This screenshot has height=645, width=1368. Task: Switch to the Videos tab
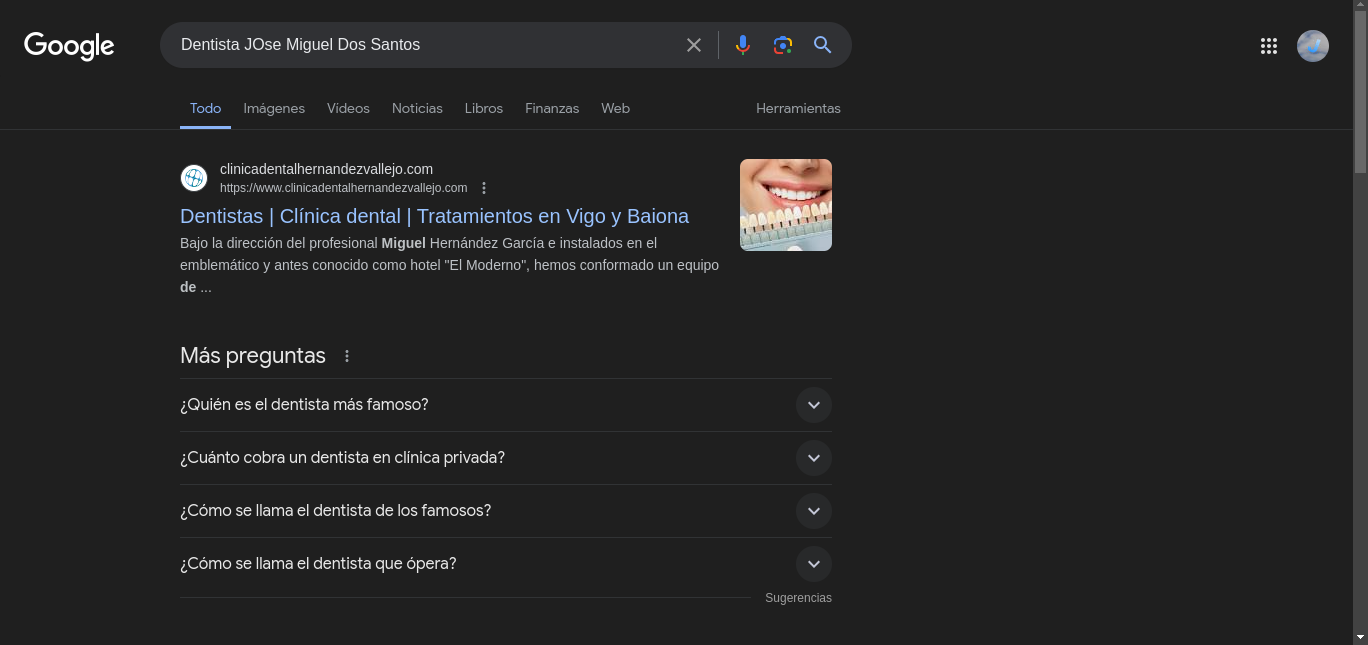348,108
